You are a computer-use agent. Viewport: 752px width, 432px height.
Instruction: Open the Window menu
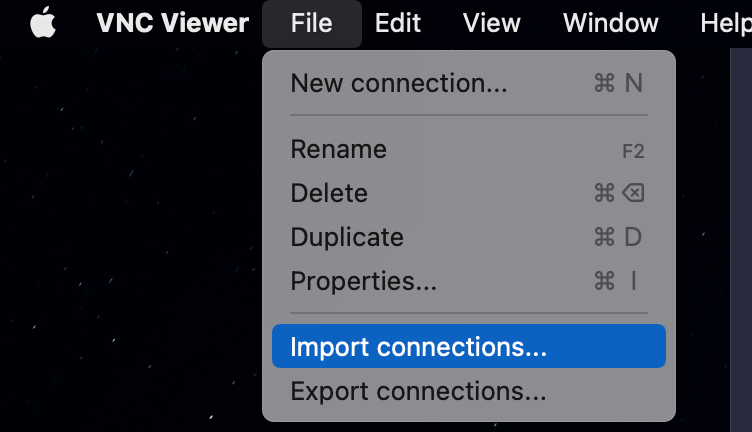click(610, 23)
